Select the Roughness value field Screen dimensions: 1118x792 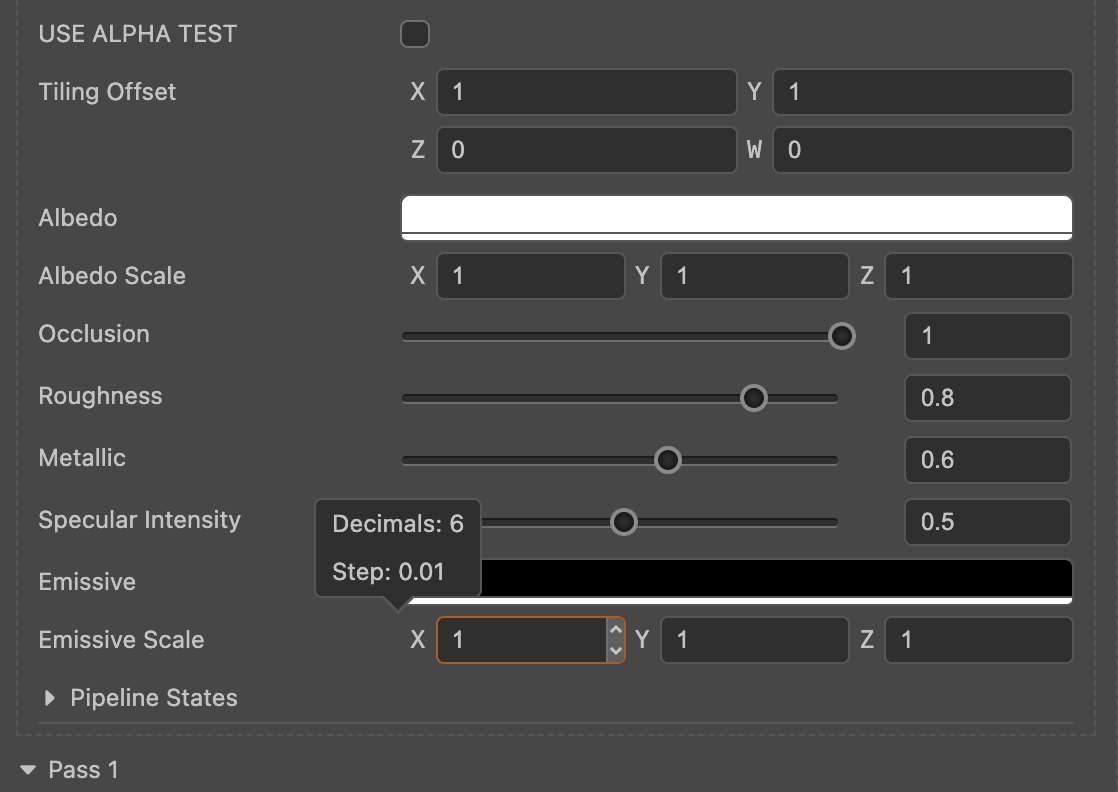[987, 398]
